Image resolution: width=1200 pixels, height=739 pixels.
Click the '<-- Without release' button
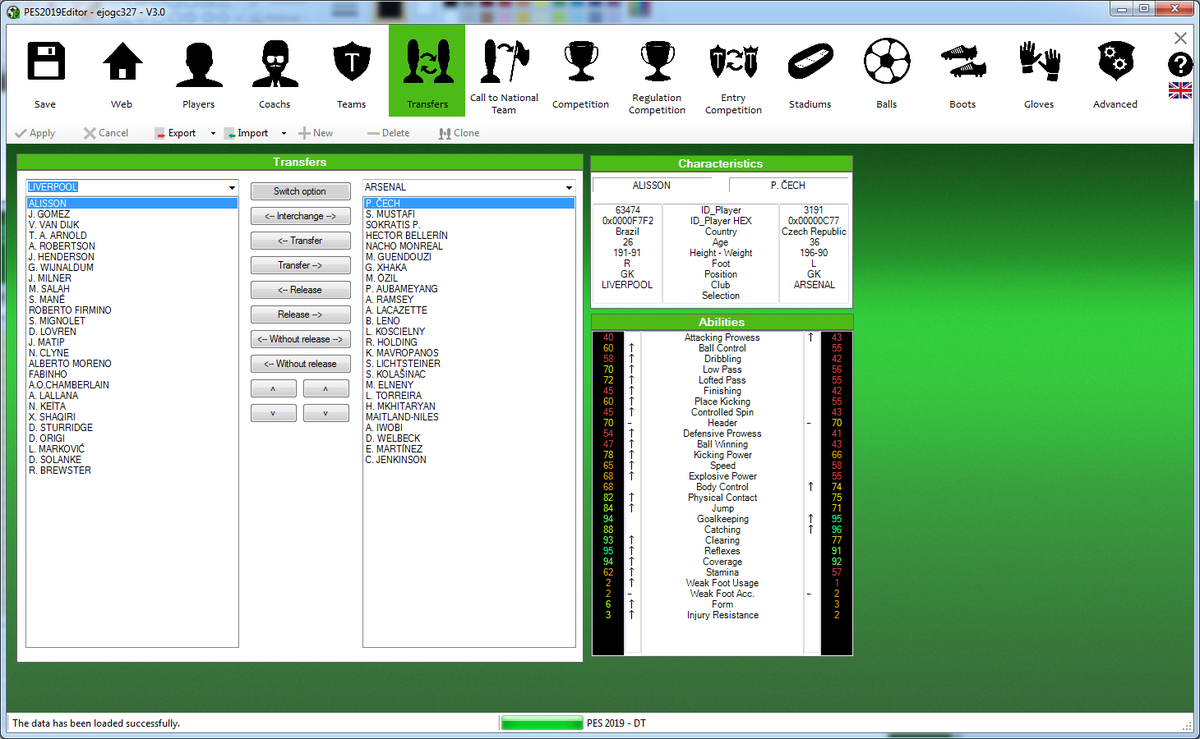300,364
